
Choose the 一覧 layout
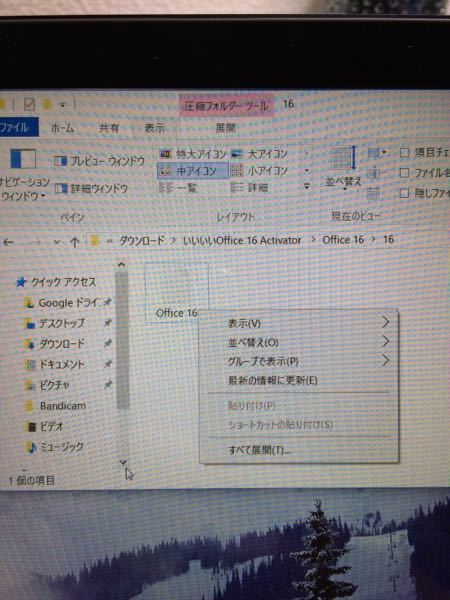pos(178,188)
